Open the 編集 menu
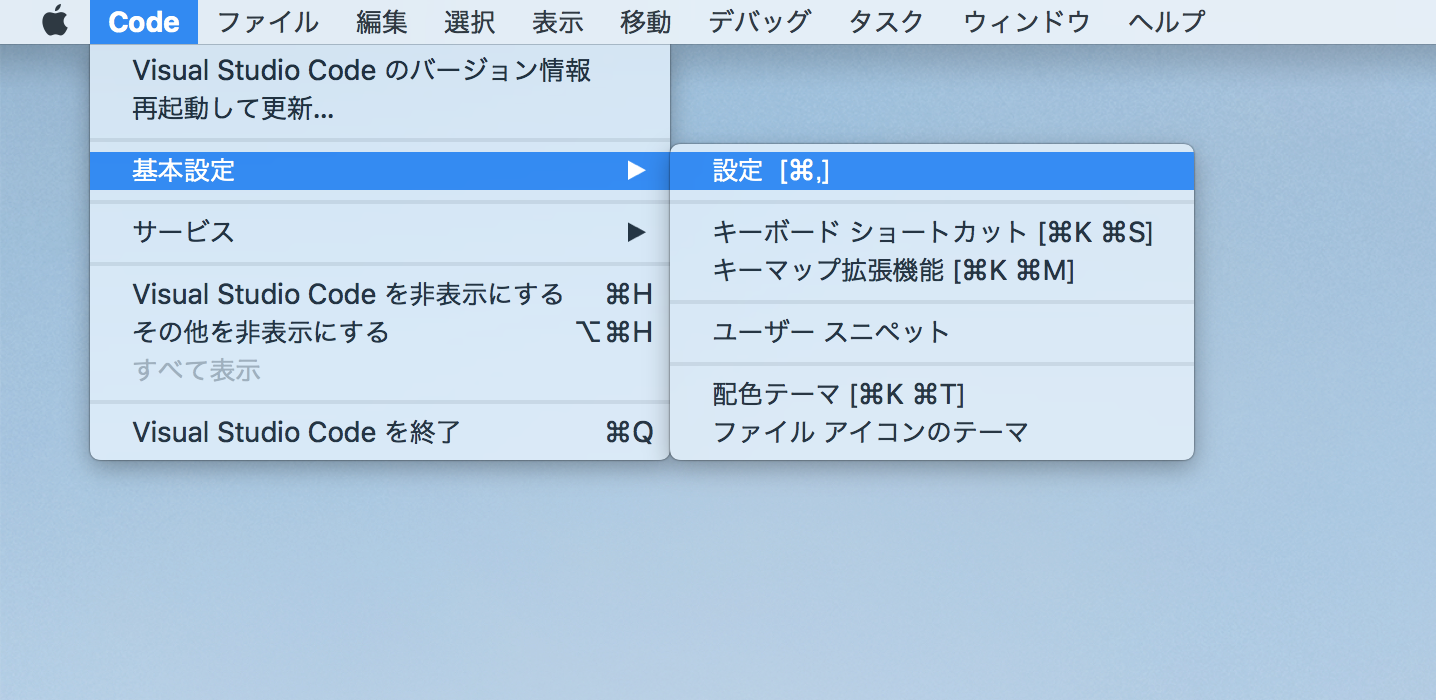This screenshot has width=1436, height=700. tap(380, 21)
